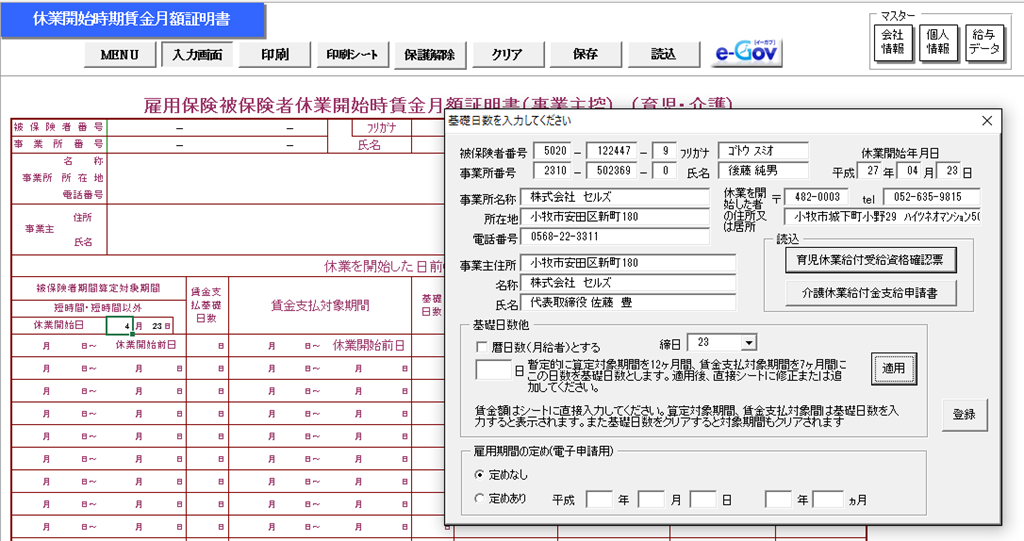Image resolution: width=1024 pixels, height=541 pixels.
Task: Click 事業所番号 label cell in sheet
Action: (x=59, y=144)
